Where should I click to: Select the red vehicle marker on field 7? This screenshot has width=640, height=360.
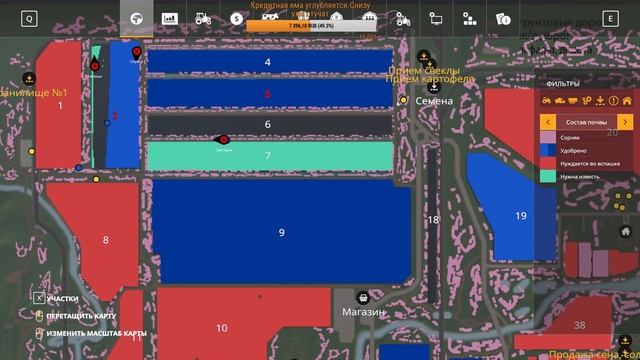pos(223,140)
